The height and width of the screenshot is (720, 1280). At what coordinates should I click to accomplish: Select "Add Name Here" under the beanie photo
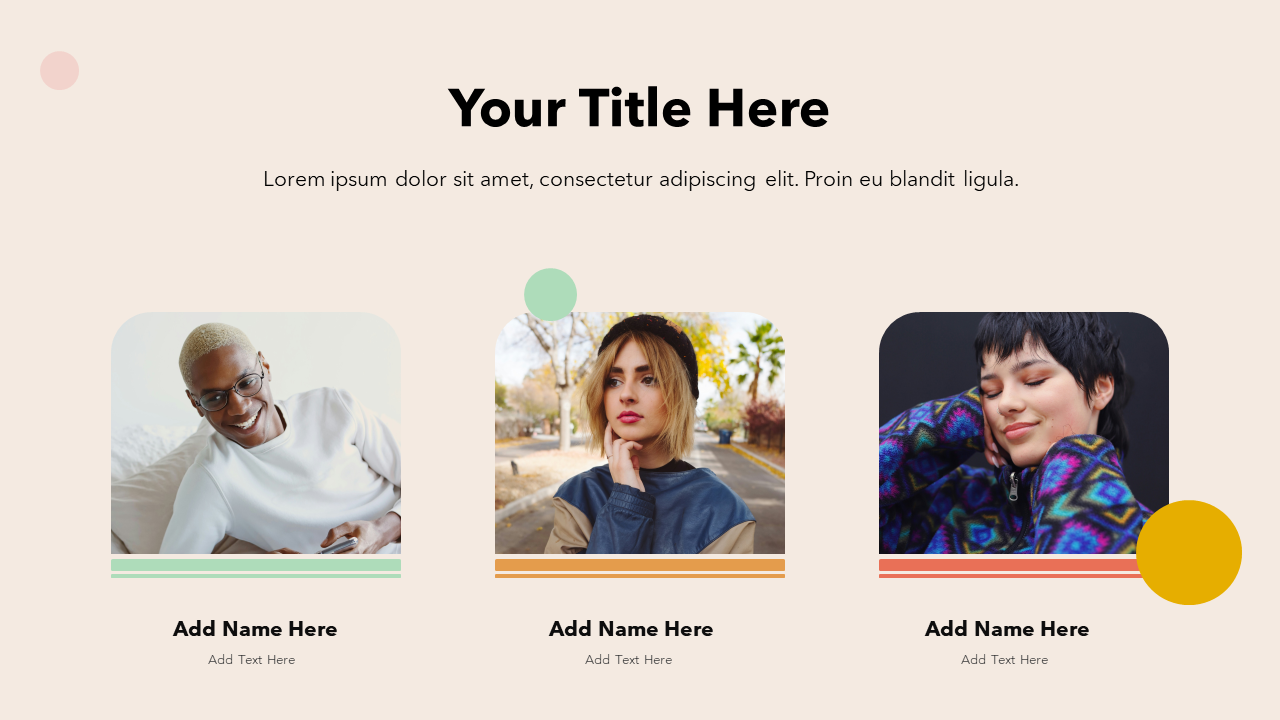pos(631,629)
